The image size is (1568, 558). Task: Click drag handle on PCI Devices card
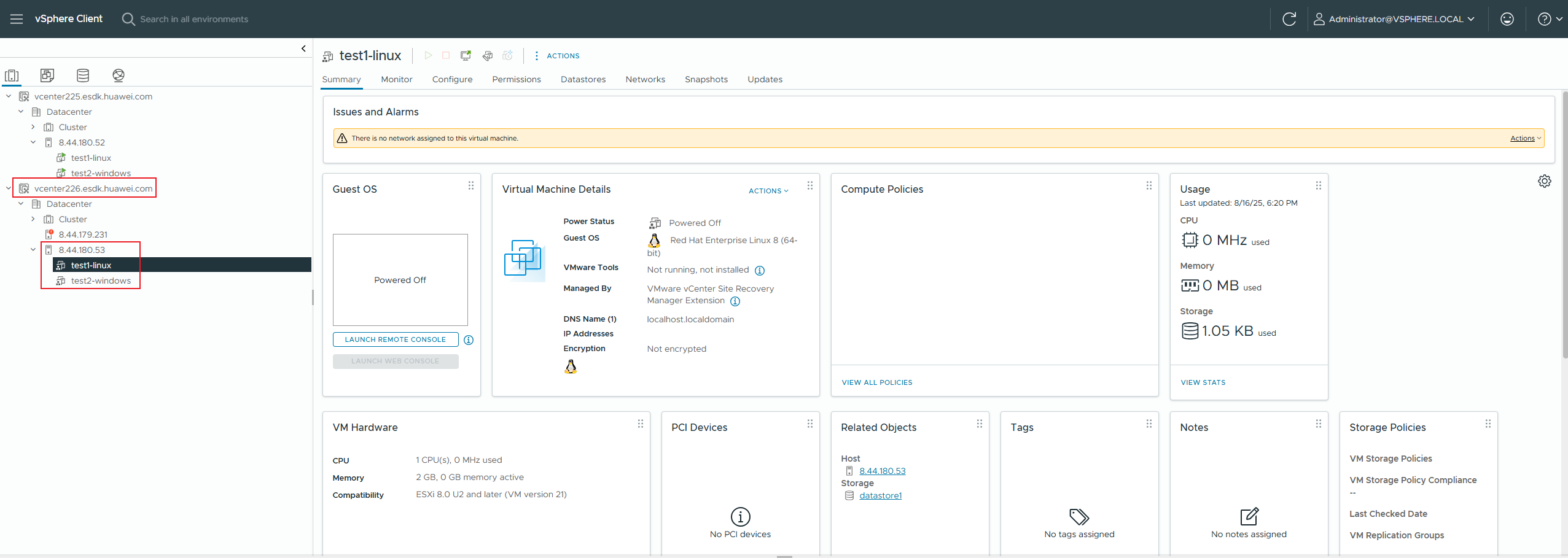tap(810, 424)
